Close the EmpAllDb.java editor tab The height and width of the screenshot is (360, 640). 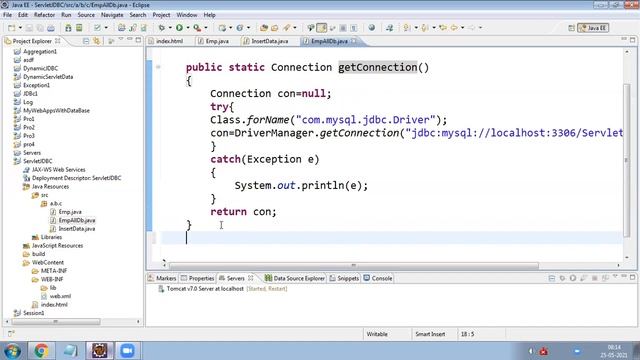(354, 41)
